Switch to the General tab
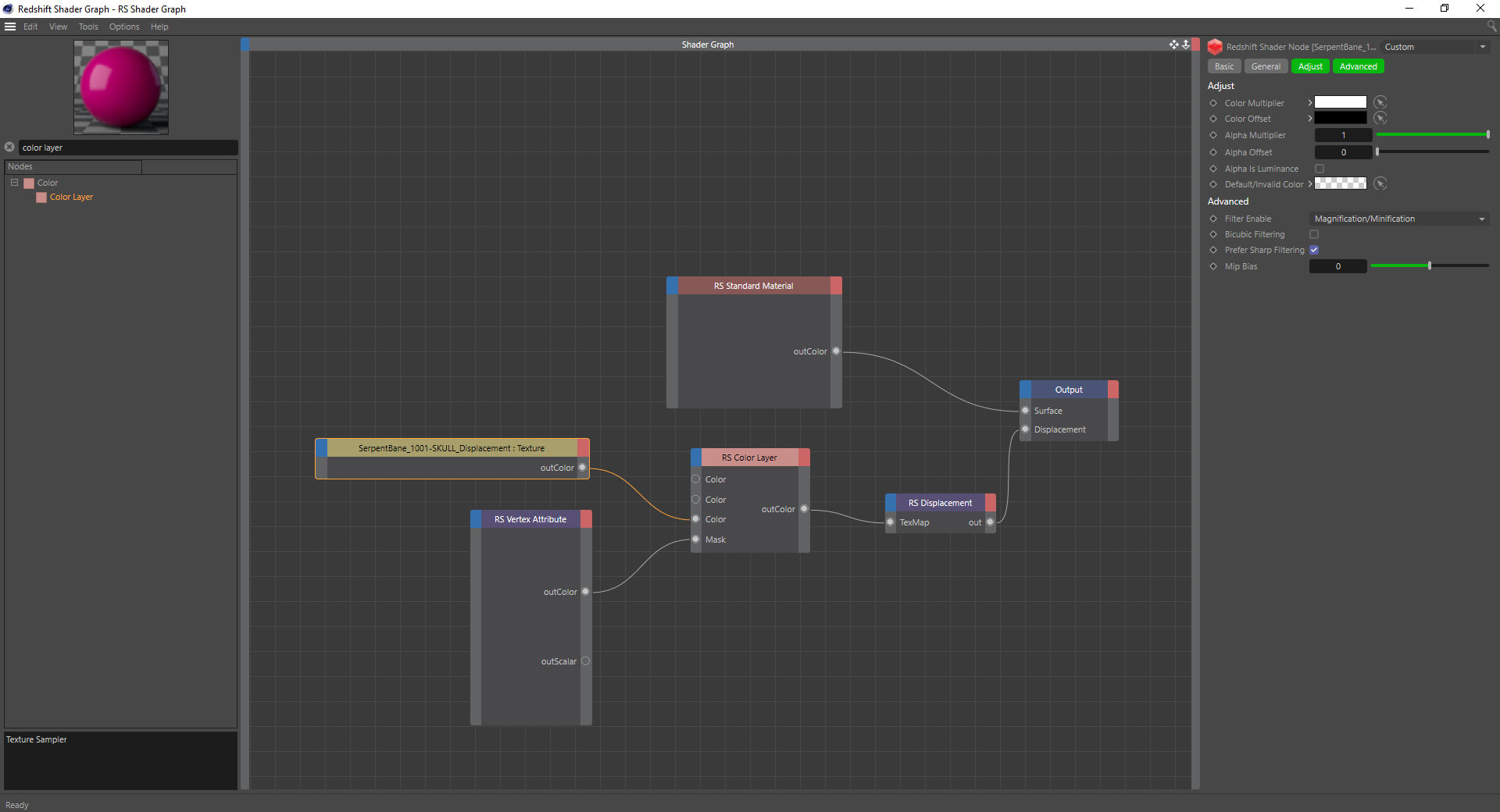 (x=1266, y=66)
